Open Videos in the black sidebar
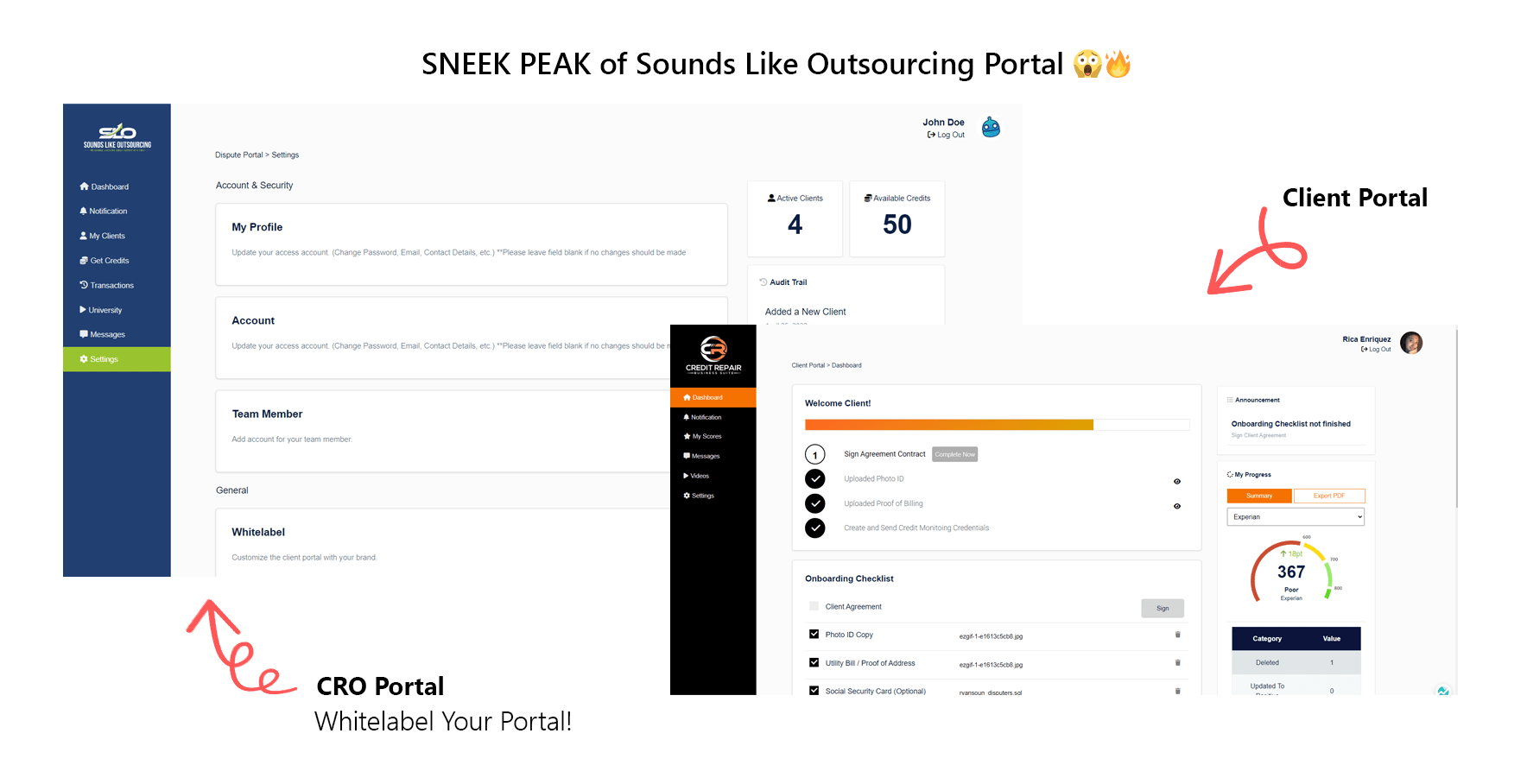This screenshot has width=1527, height=784. coord(699,476)
